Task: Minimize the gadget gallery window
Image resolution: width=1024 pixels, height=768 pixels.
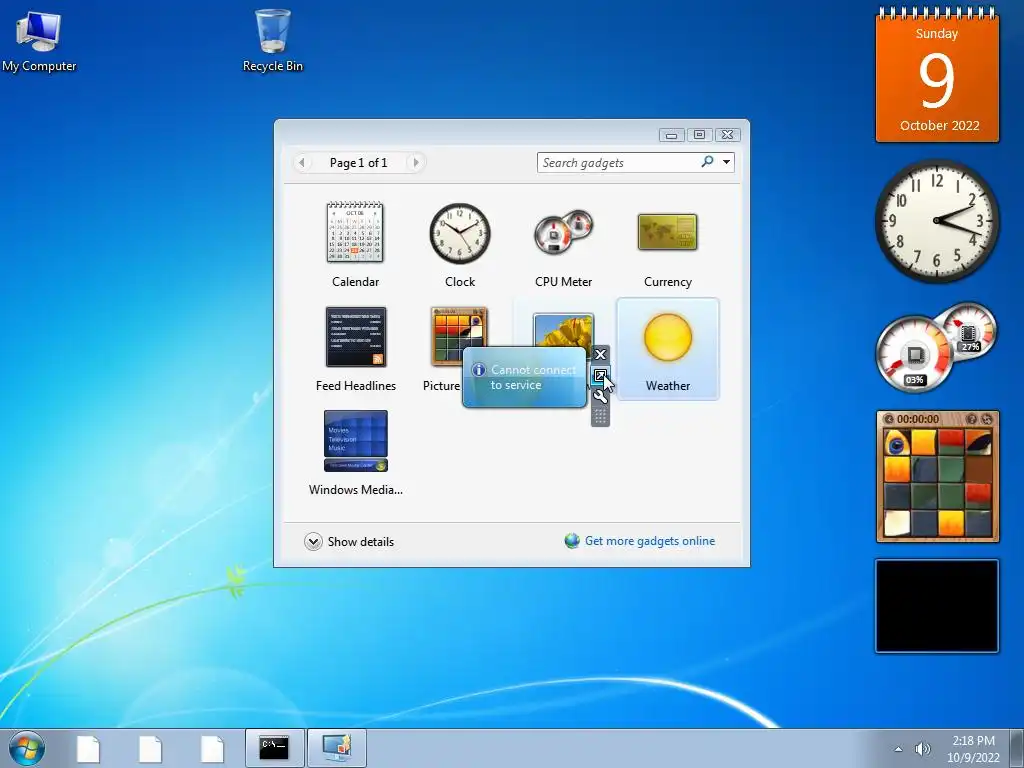Action: 671,135
